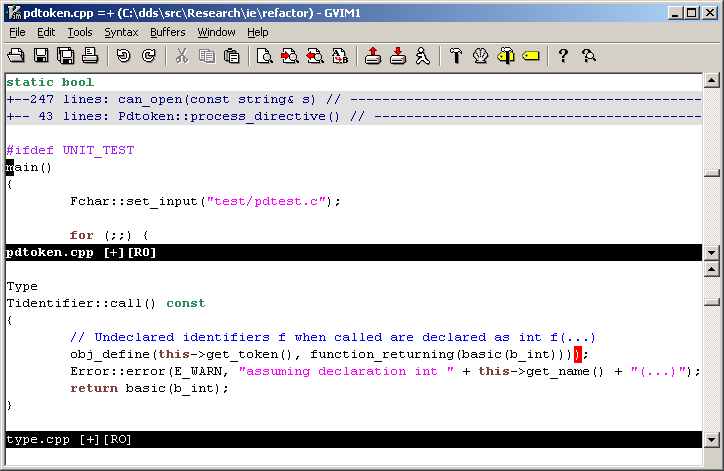Click the red highlighted unmatched parenthesis

[x=578, y=355]
